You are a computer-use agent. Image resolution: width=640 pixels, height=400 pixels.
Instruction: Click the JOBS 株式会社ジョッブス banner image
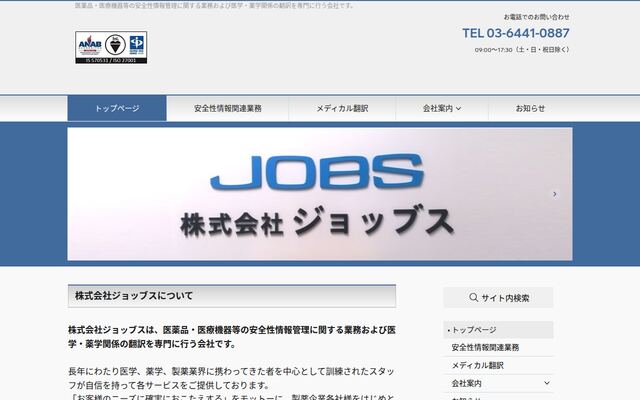(320, 194)
